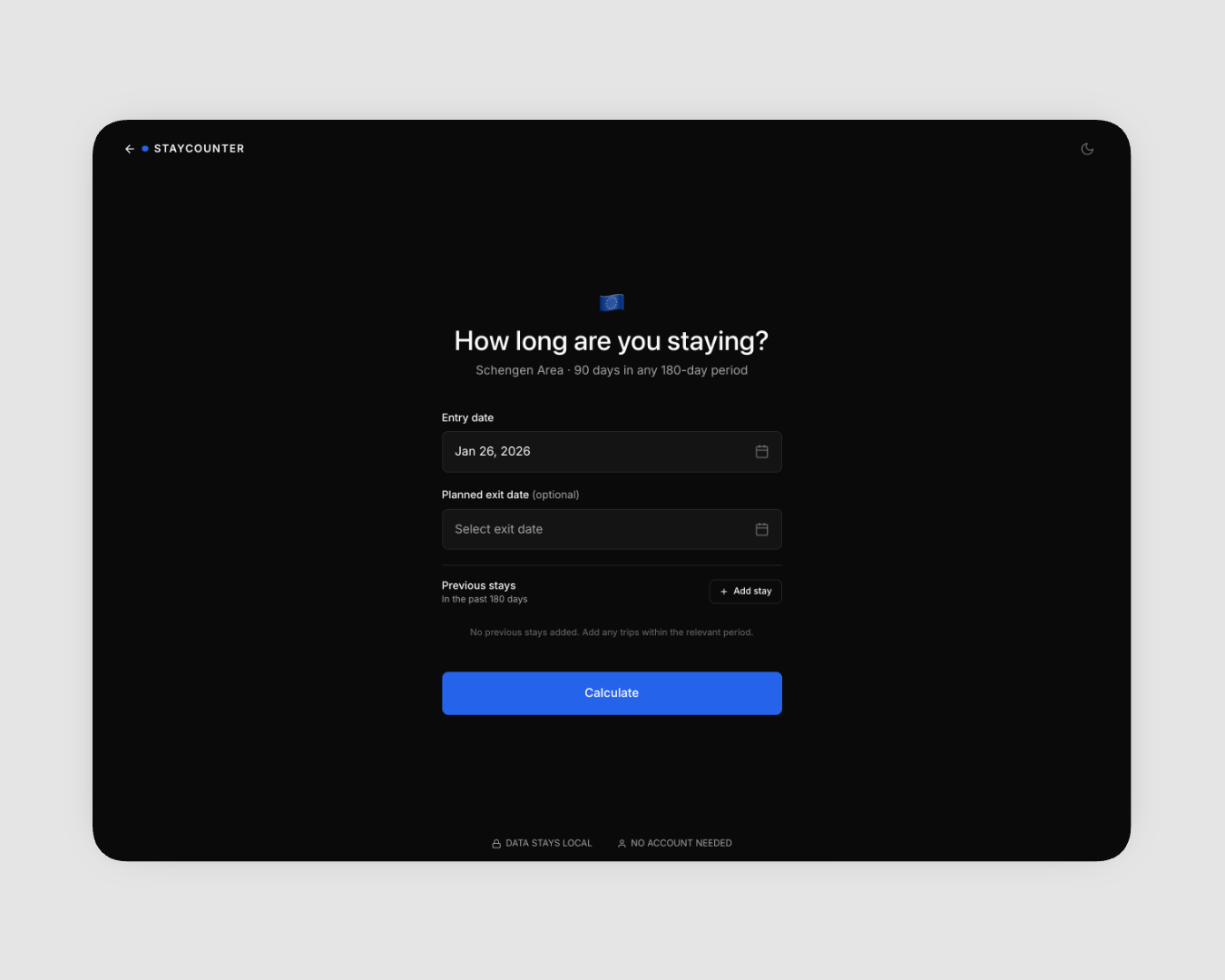Click the Previous stays section heading
The height and width of the screenshot is (980, 1225).
478,585
